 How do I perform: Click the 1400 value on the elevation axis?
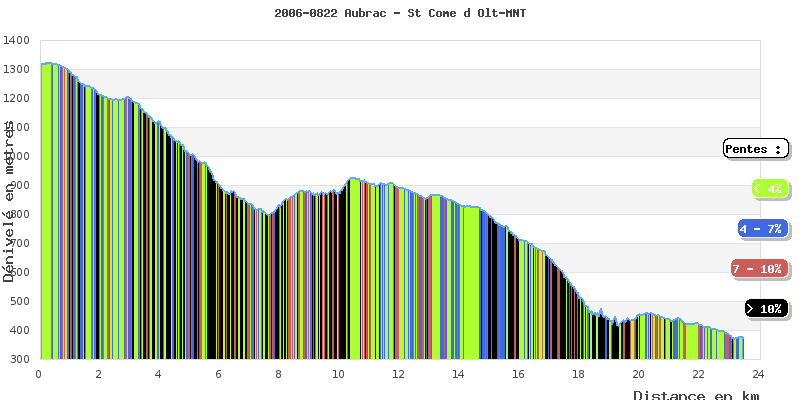click(x=17, y=41)
